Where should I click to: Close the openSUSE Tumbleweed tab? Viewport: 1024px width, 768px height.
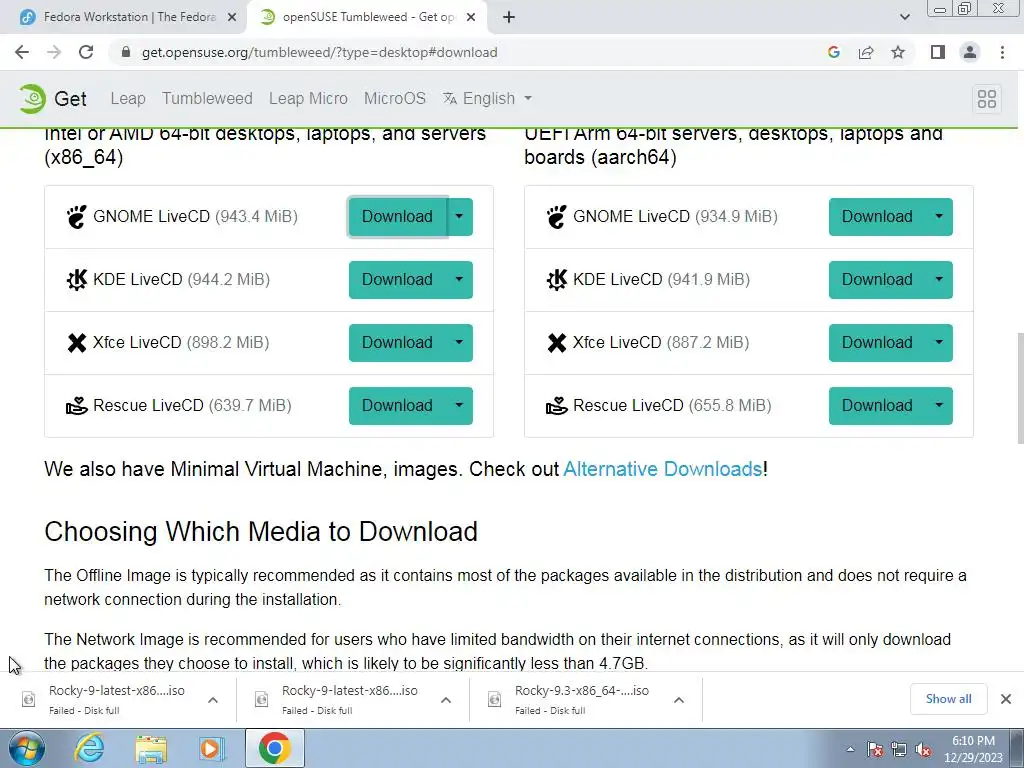click(471, 18)
